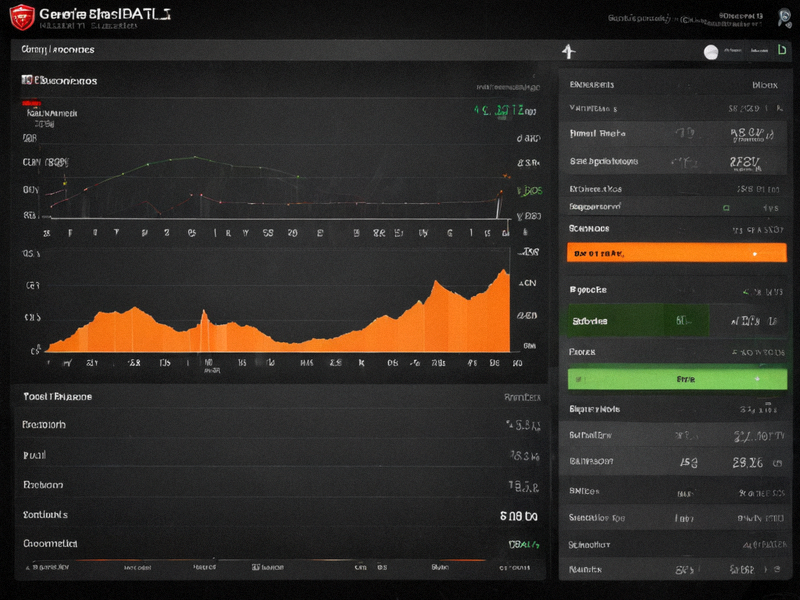Image resolution: width=800 pixels, height=600 pixels.
Task: Select the orange highlighted bar in right panel
Action: coord(677,253)
